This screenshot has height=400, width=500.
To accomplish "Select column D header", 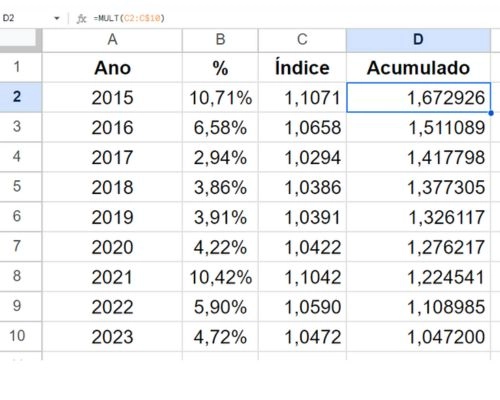I will (x=418, y=40).
